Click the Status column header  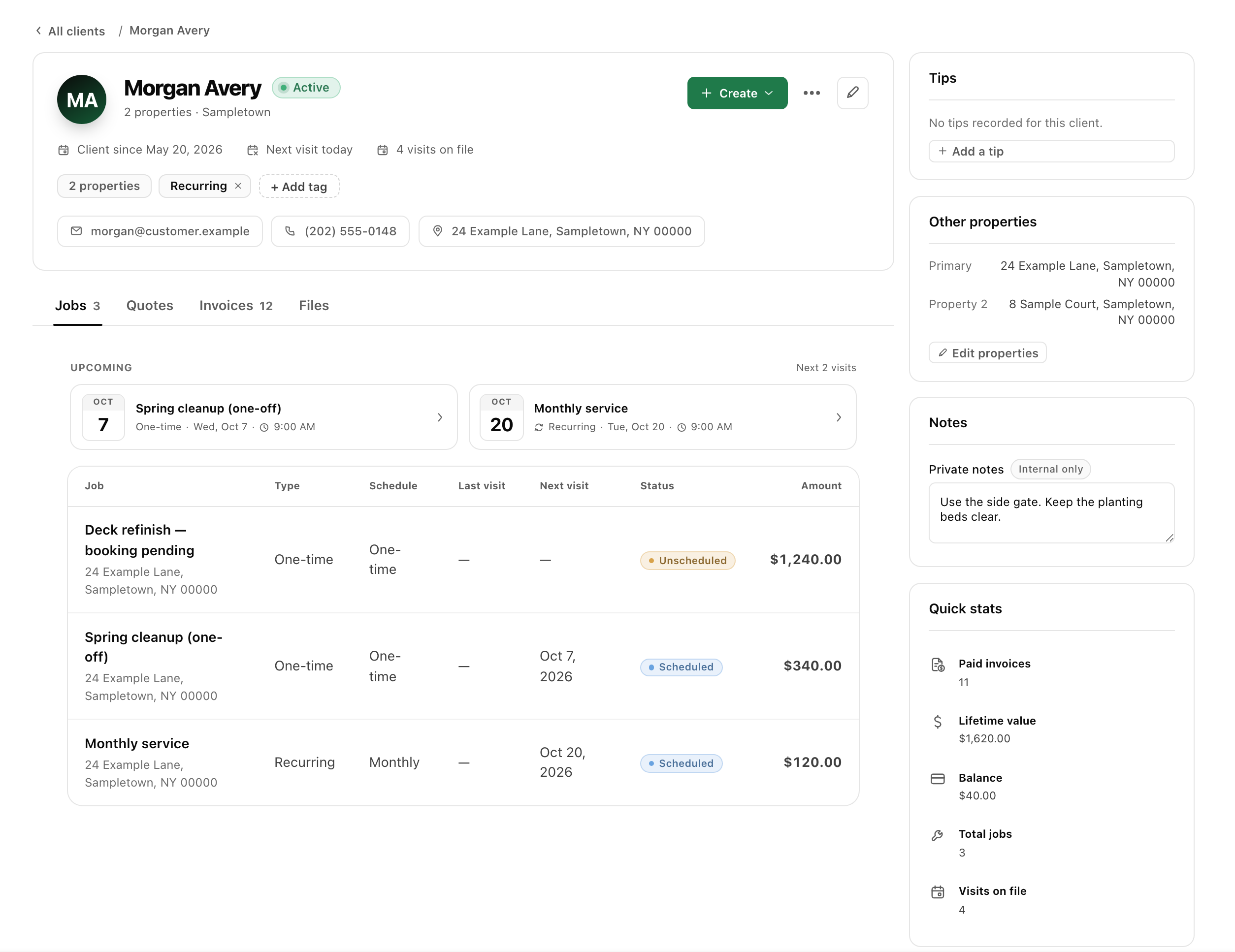657,486
